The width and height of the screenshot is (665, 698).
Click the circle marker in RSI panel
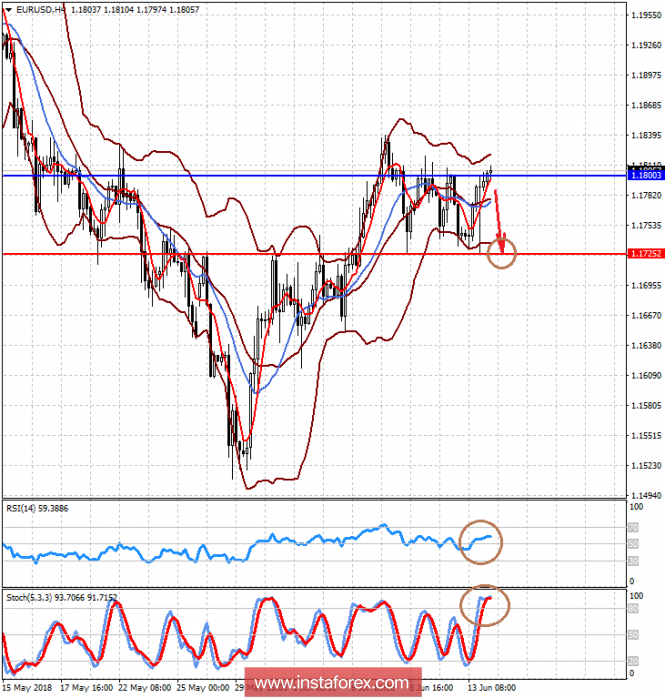481,541
